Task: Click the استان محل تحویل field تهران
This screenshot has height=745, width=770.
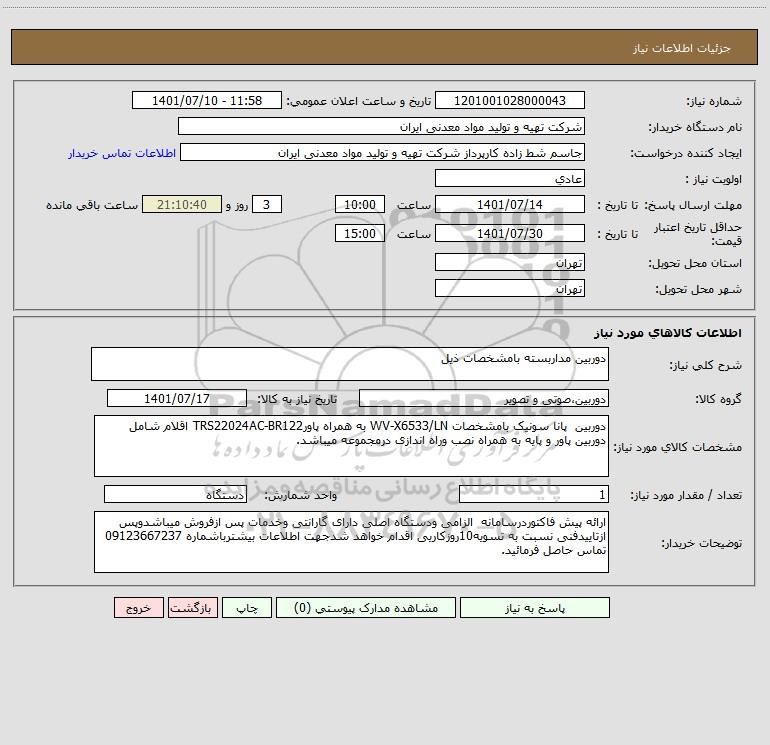Action: 510,263
